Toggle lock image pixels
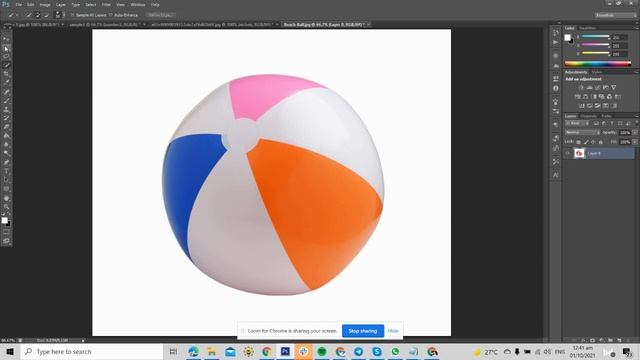This screenshot has height=360, width=640. click(586, 142)
